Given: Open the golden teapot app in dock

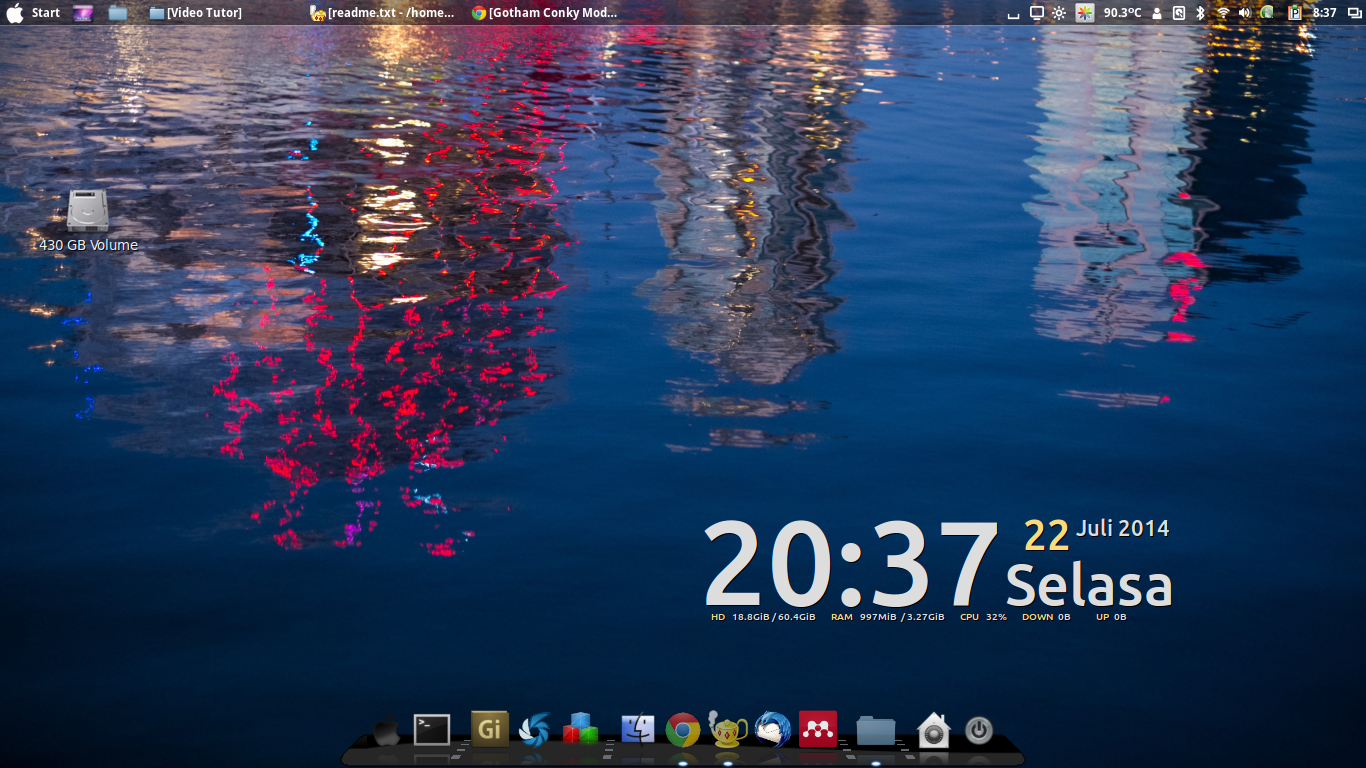Looking at the screenshot, I should pos(728,729).
